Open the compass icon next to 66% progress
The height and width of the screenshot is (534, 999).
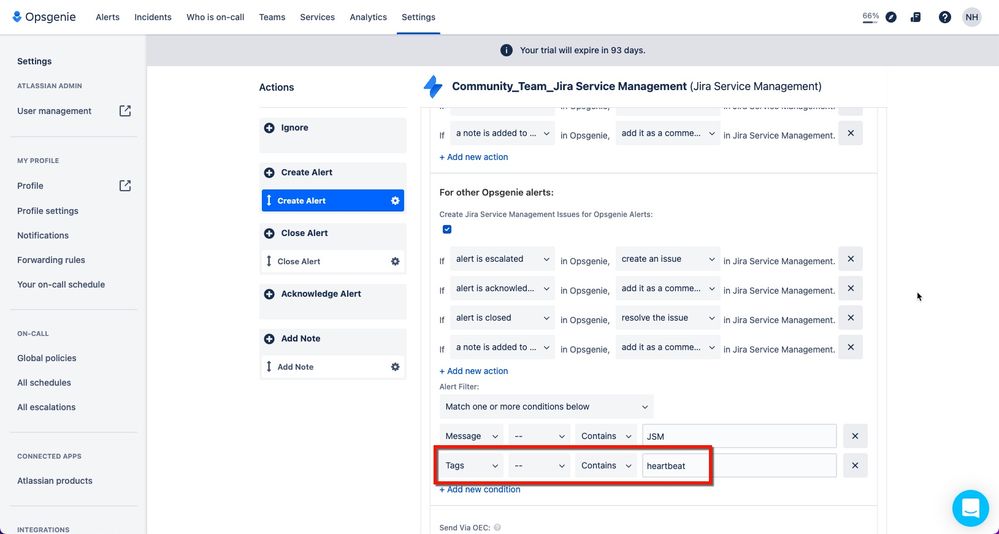click(x=891, y=17)
